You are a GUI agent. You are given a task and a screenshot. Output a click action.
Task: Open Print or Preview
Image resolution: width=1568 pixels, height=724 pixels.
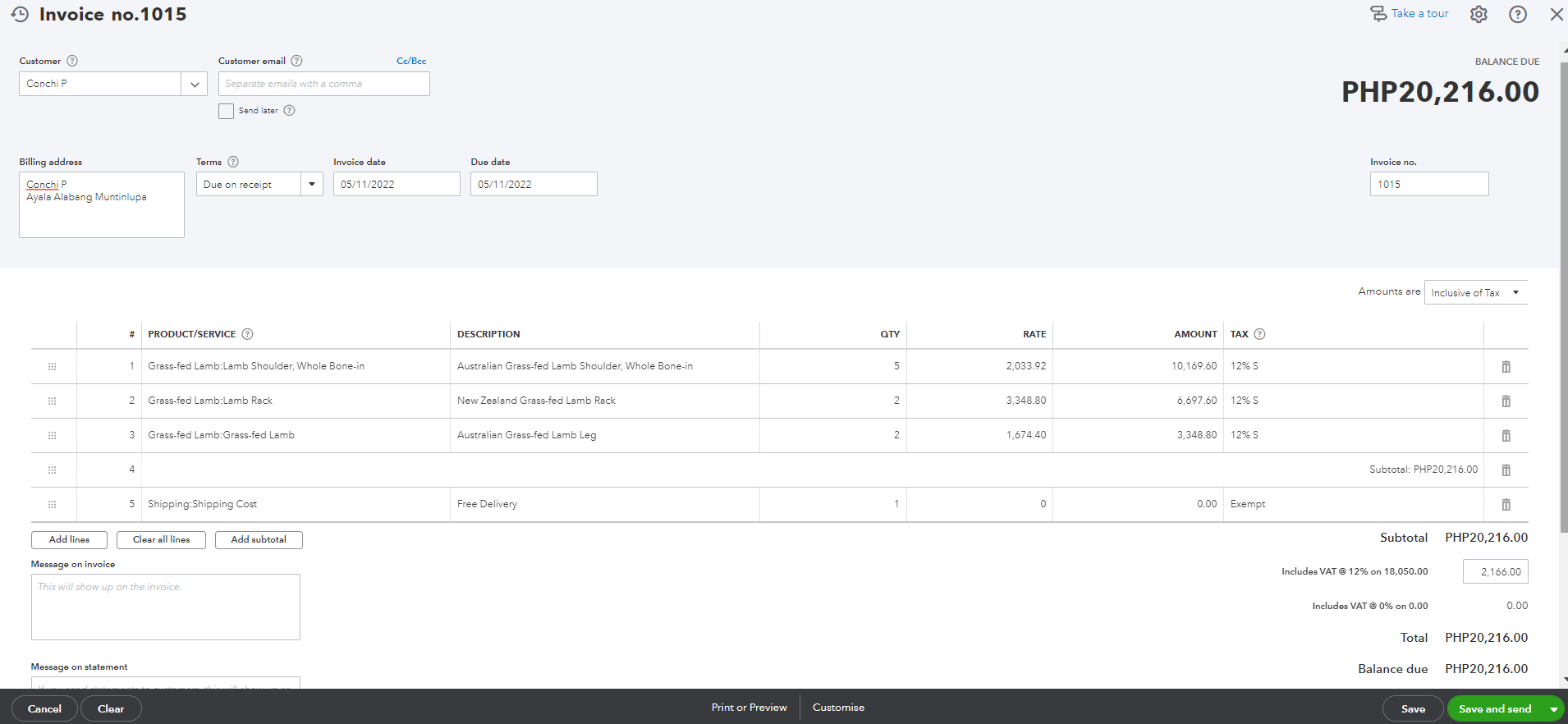tap(749, 708)
